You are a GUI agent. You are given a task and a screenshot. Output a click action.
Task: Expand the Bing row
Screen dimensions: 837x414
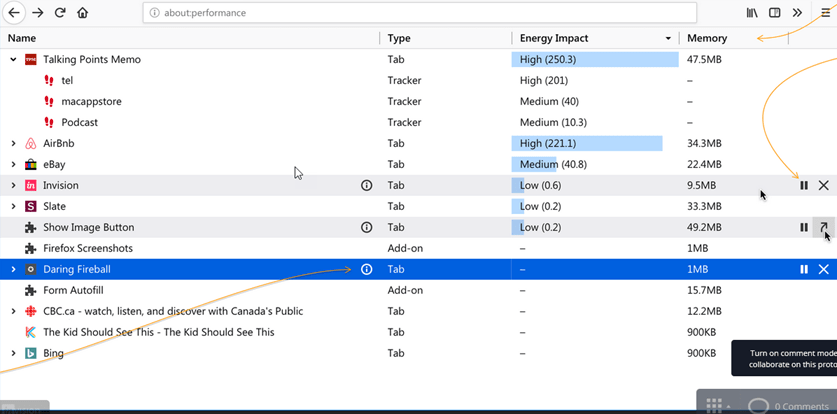[x=14, y=353]
